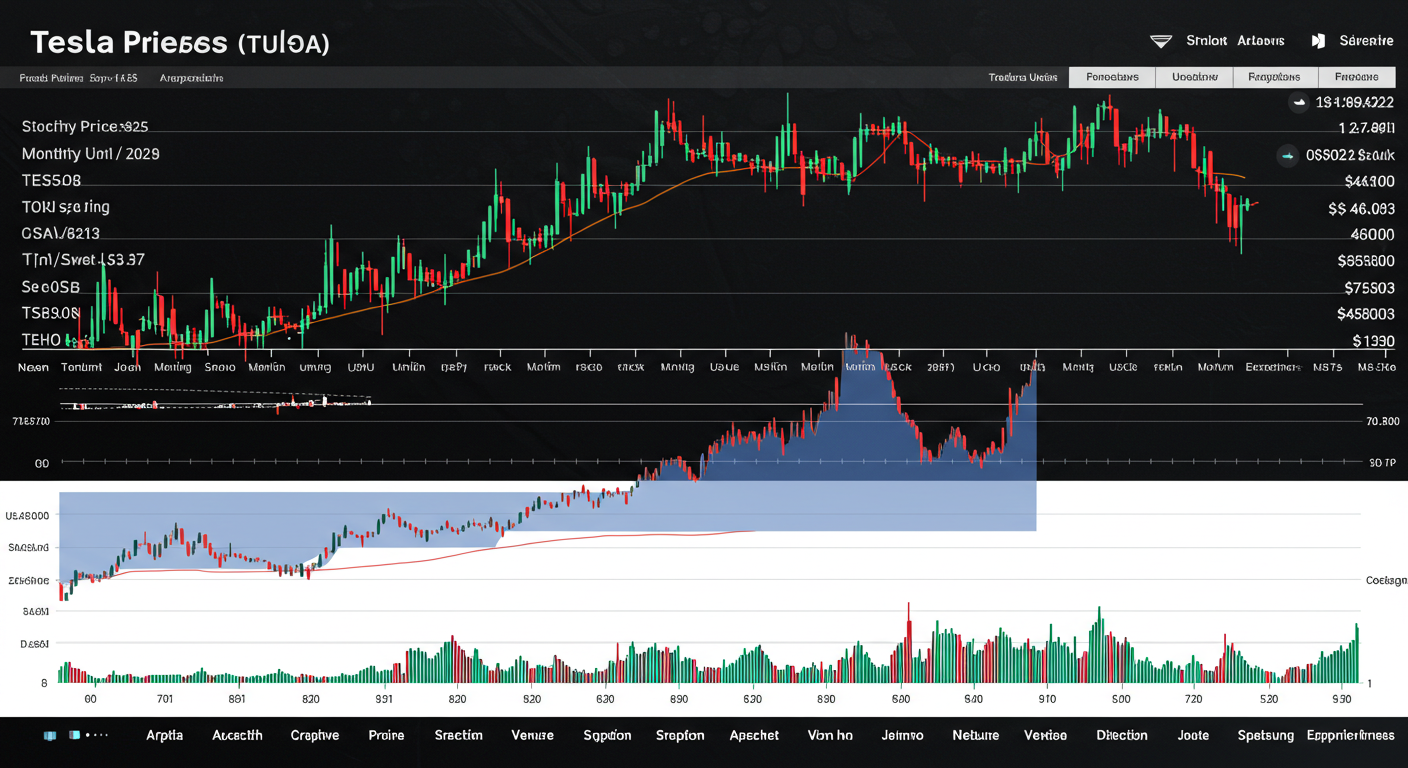This screenshot has height=768, width=1408.
Task: Open Spetsung in the bottom bar
Action: [x=1265, y=735]
